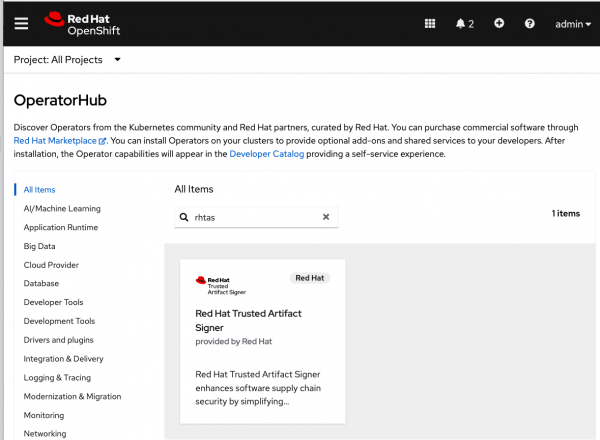Clear the rhtas search text
The image size is (600, 440).
point(325,217)
